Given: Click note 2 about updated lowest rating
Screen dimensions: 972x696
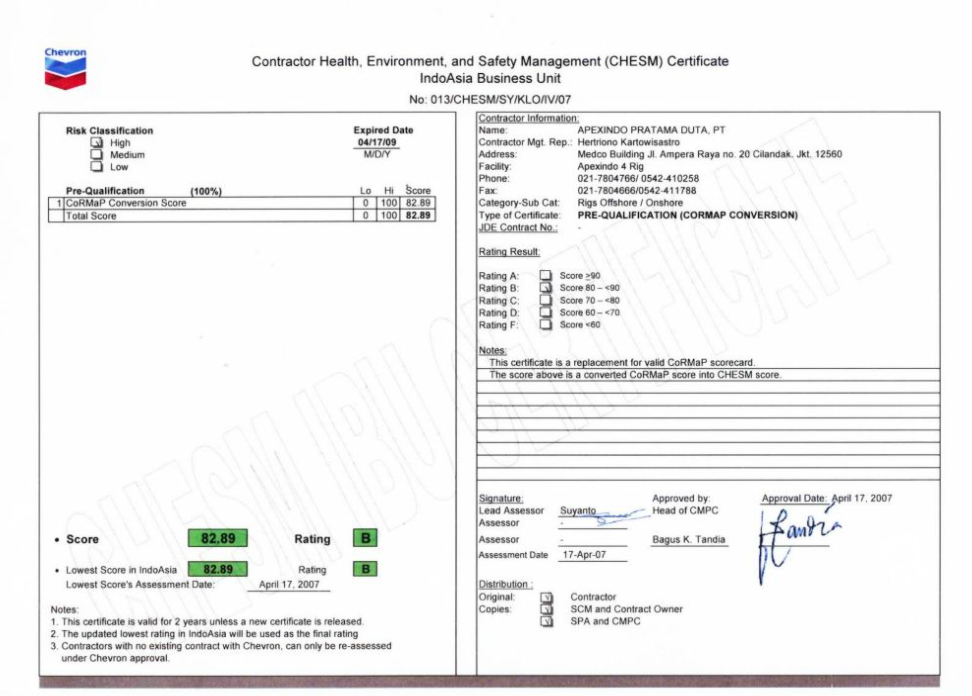Looking at the screenshot, I should click(x=205, y=634).
